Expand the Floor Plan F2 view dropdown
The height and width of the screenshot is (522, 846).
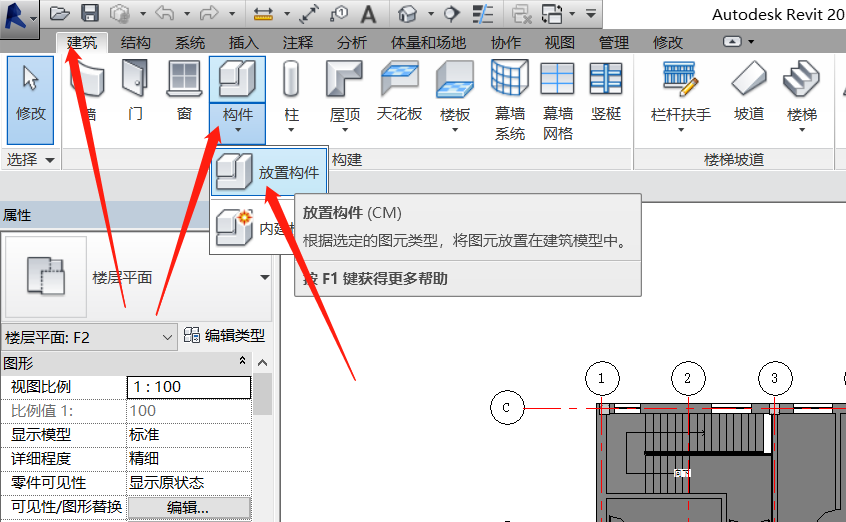[x=167, y=337]
